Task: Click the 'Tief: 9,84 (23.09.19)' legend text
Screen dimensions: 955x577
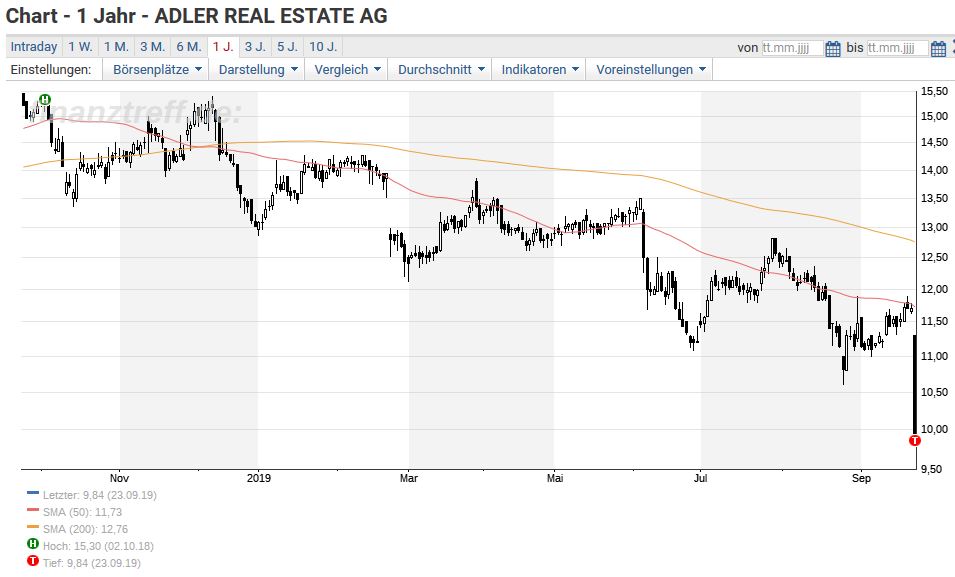Action: pos(91,564)
